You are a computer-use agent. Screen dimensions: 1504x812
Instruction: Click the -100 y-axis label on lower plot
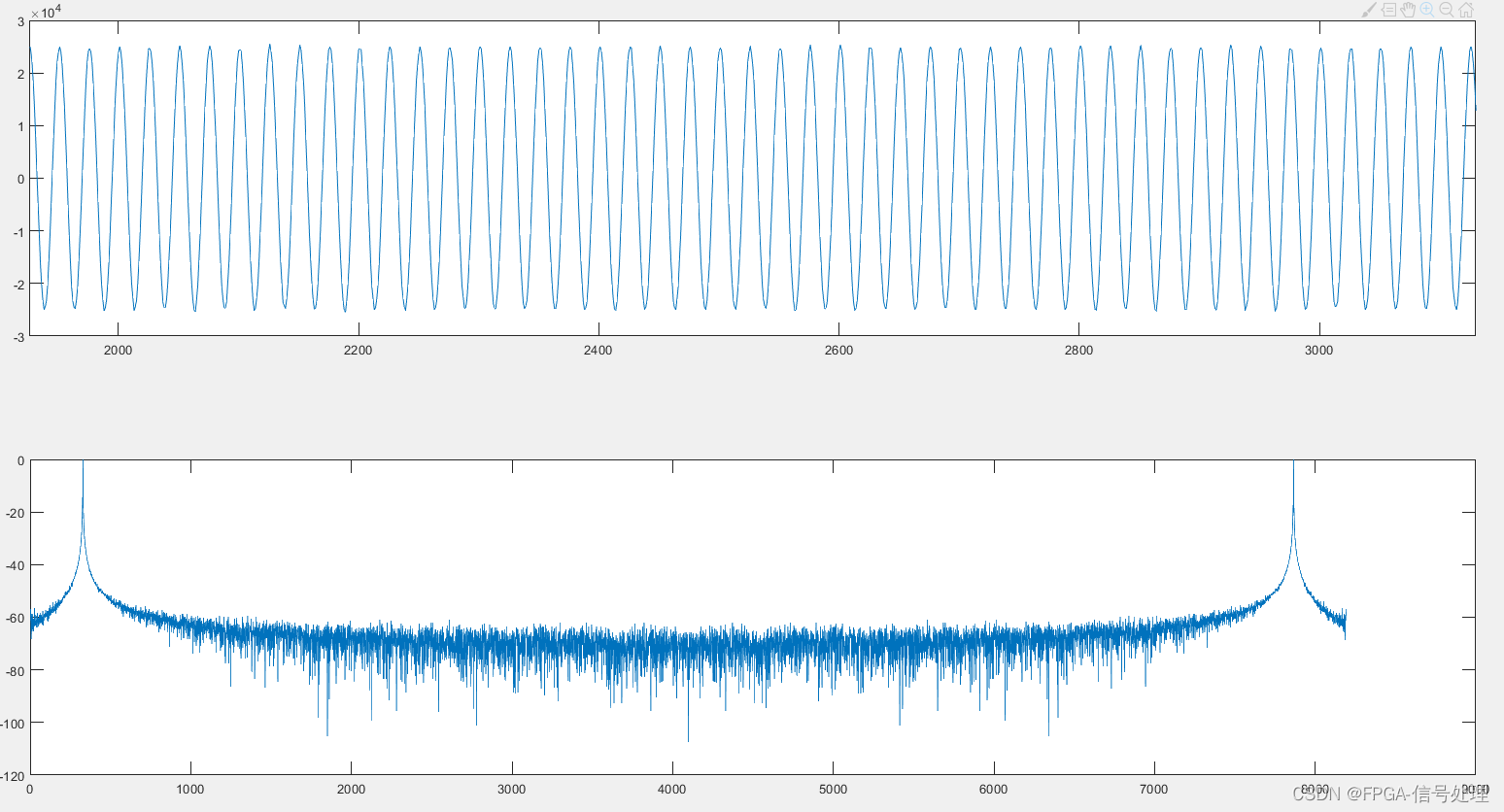13,724
